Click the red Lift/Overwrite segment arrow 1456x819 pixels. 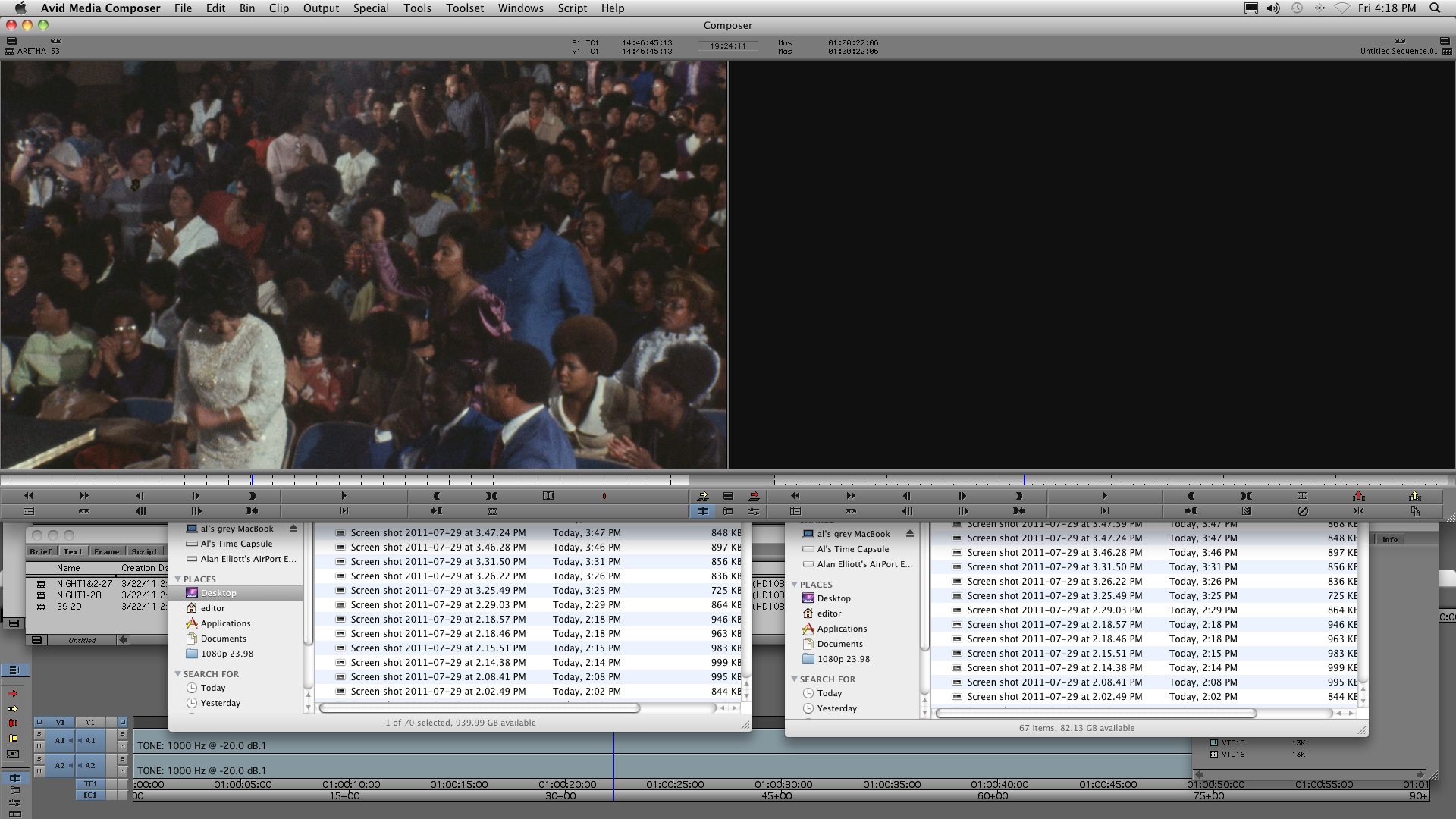point(12,694)
